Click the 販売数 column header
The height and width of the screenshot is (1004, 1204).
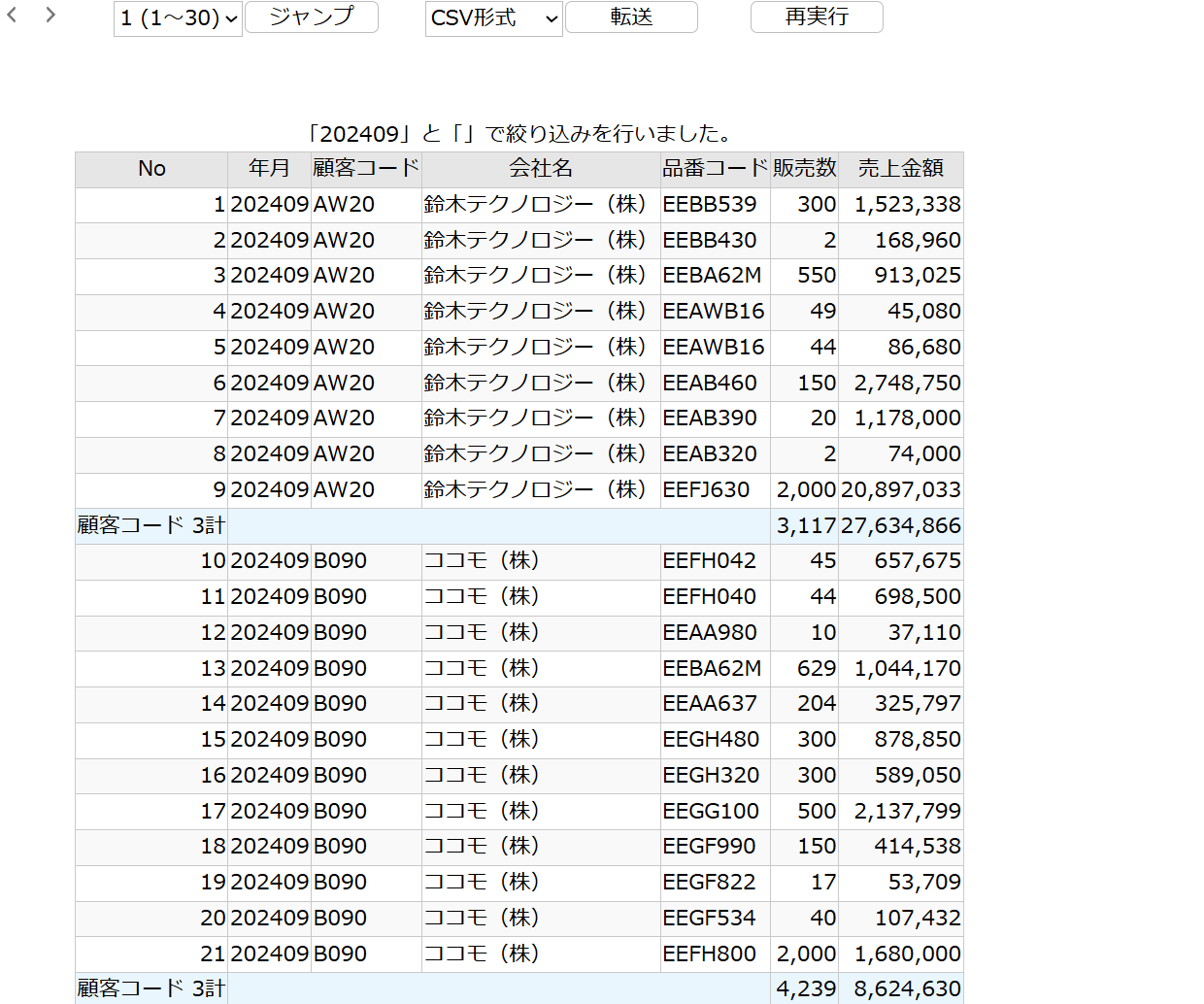tap(804, 168)
